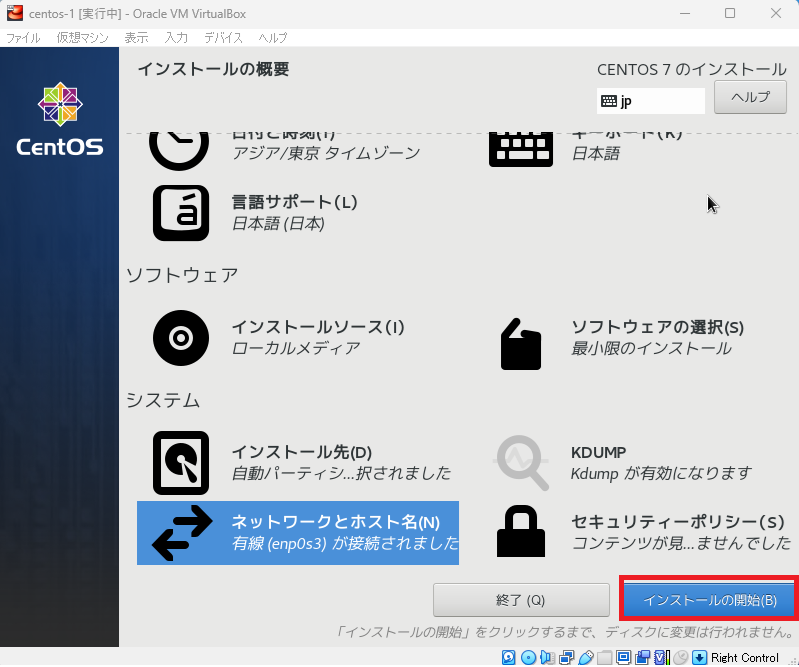The image size is (799, 667).
Task: Click the ヘルプ button in installer
Action: 750,97
